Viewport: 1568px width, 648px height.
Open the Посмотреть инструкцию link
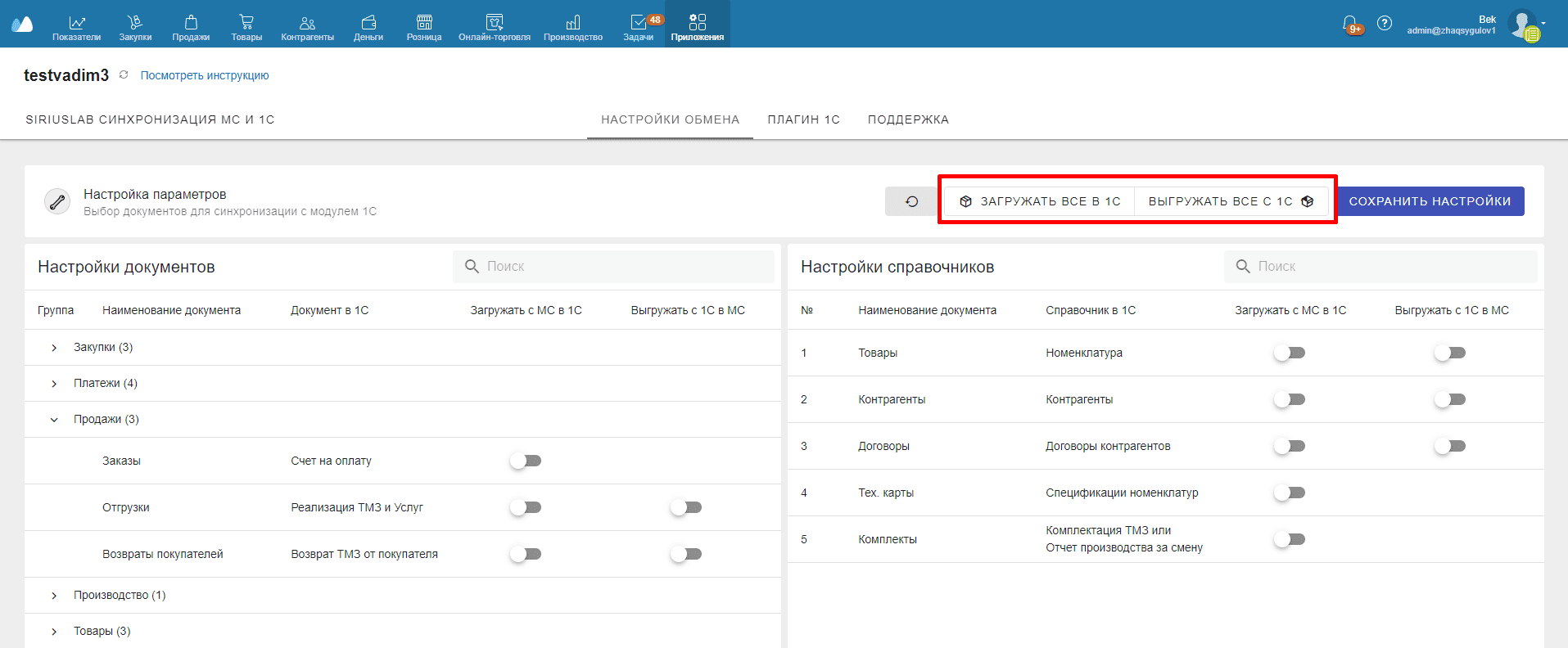(x=205, y=75)
